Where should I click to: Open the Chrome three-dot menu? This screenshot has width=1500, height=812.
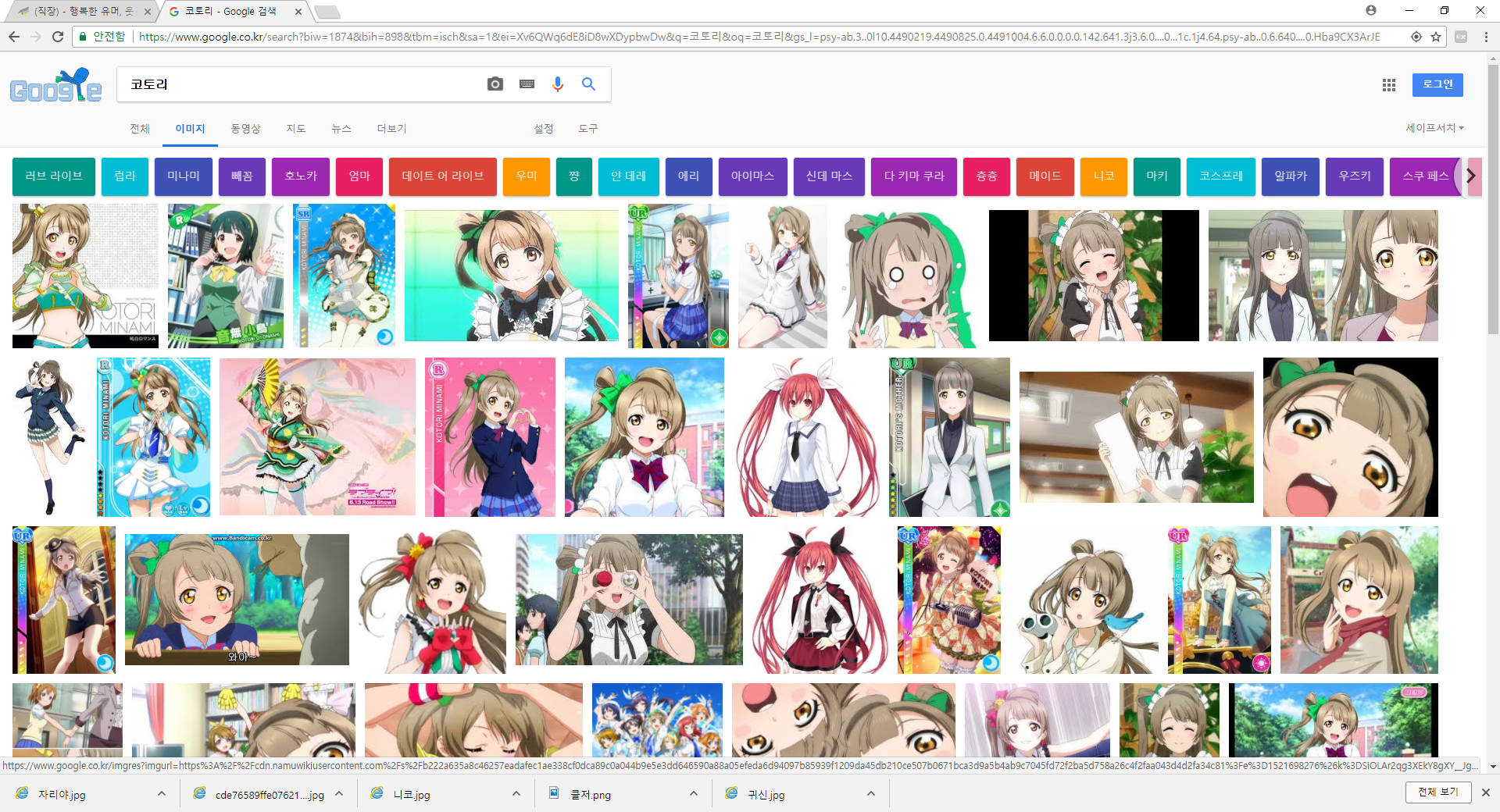pyautogui.click(x=1486, y=37)
